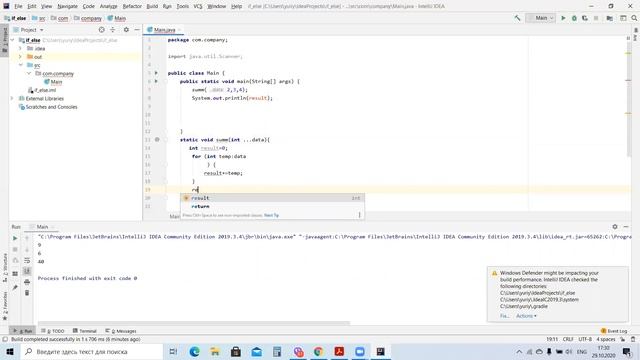Open the File menu
This screenshot has width=640, height=360.
(x=18, y=6)
